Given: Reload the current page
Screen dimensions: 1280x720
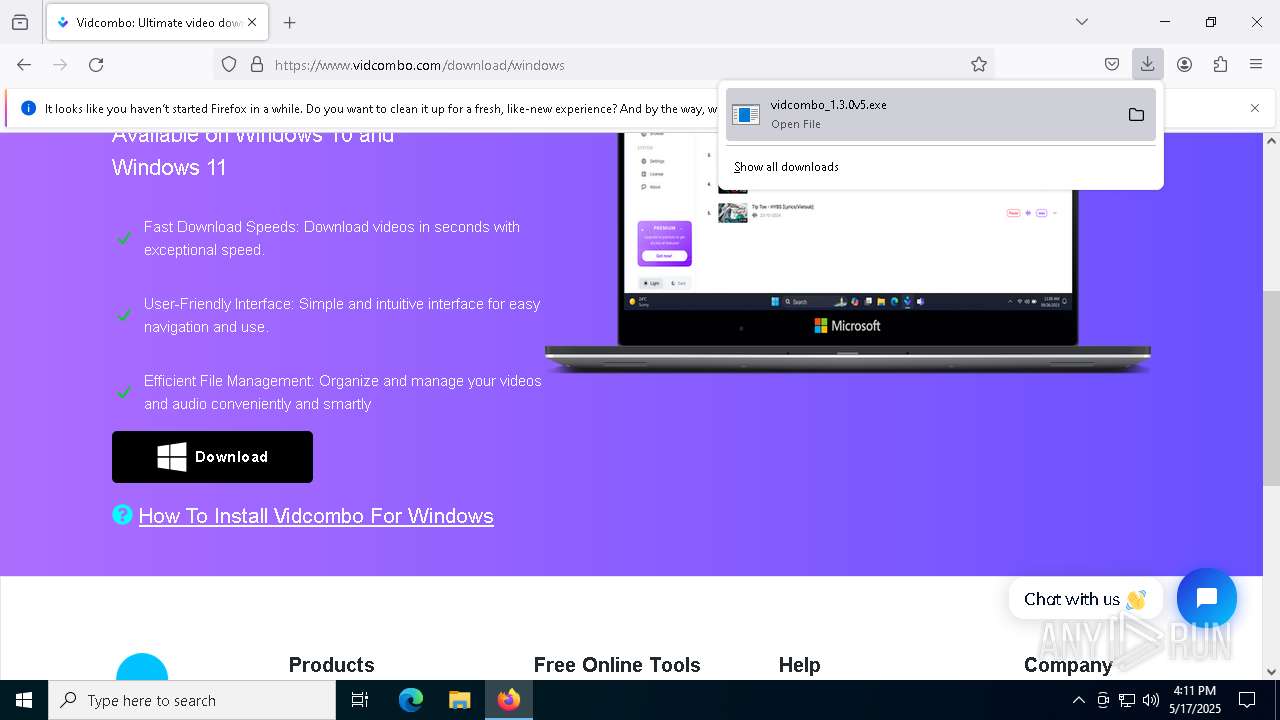Looking at the screenshot, I should (x=96, y=64).
